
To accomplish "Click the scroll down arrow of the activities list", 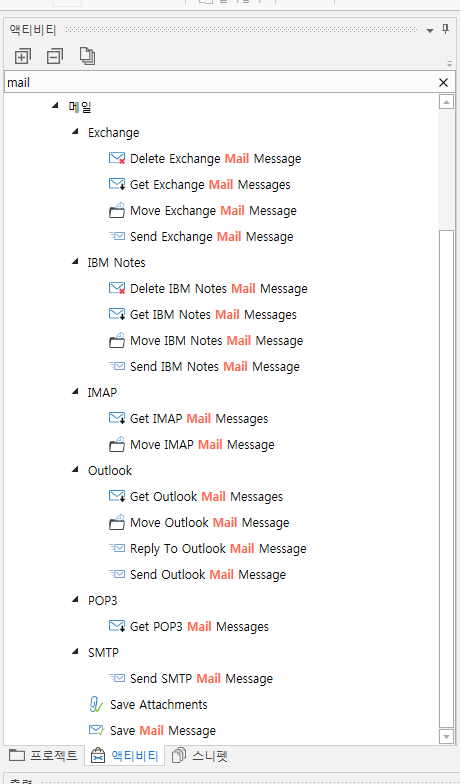I will (446, 736).
